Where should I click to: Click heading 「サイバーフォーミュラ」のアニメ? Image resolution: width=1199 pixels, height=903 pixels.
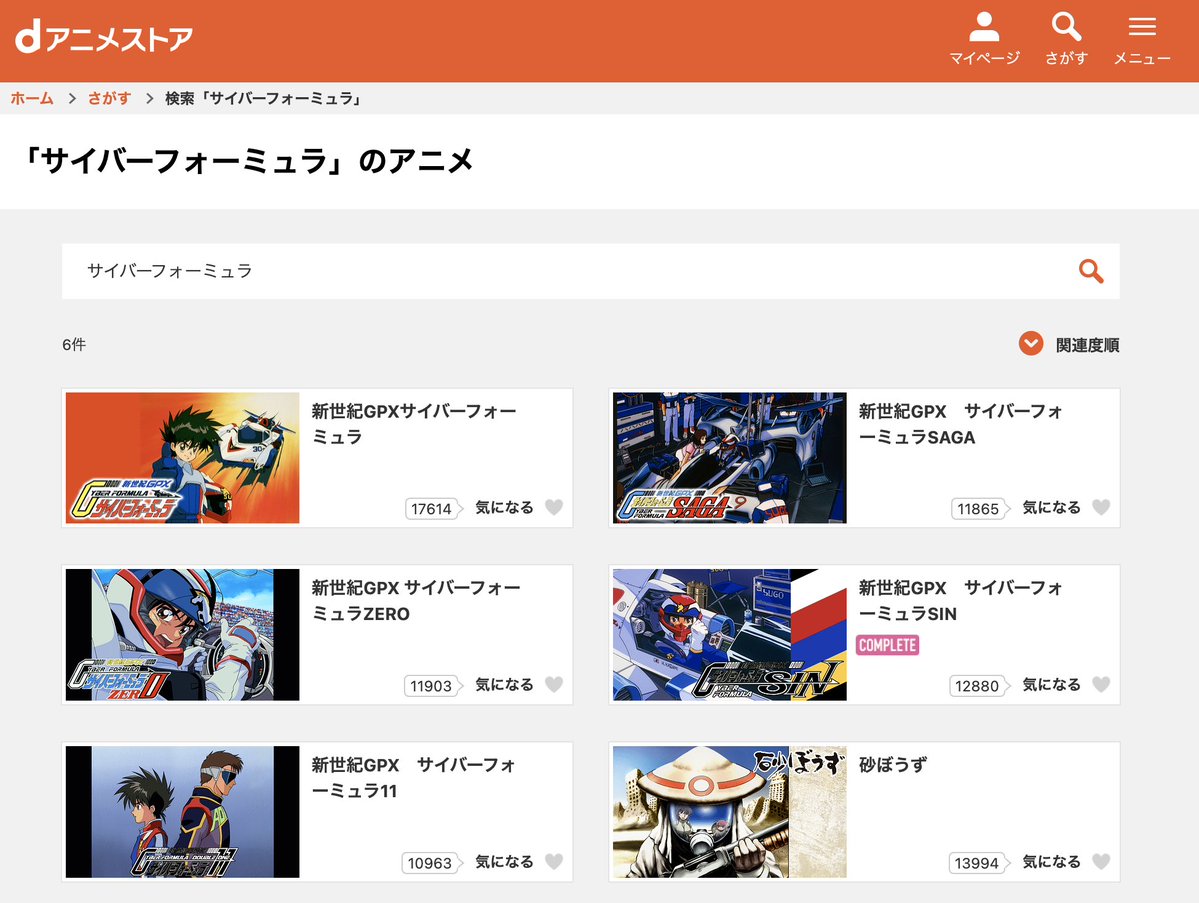(x=249, y=161)
